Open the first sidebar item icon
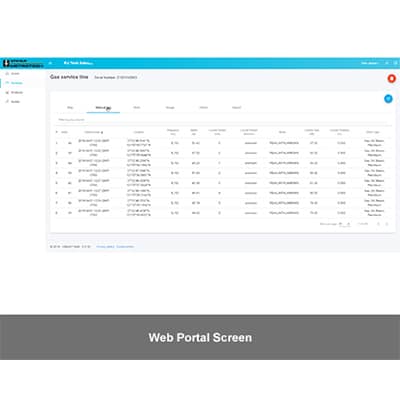This screenshot has width=400, height=400. click(7, 73)
